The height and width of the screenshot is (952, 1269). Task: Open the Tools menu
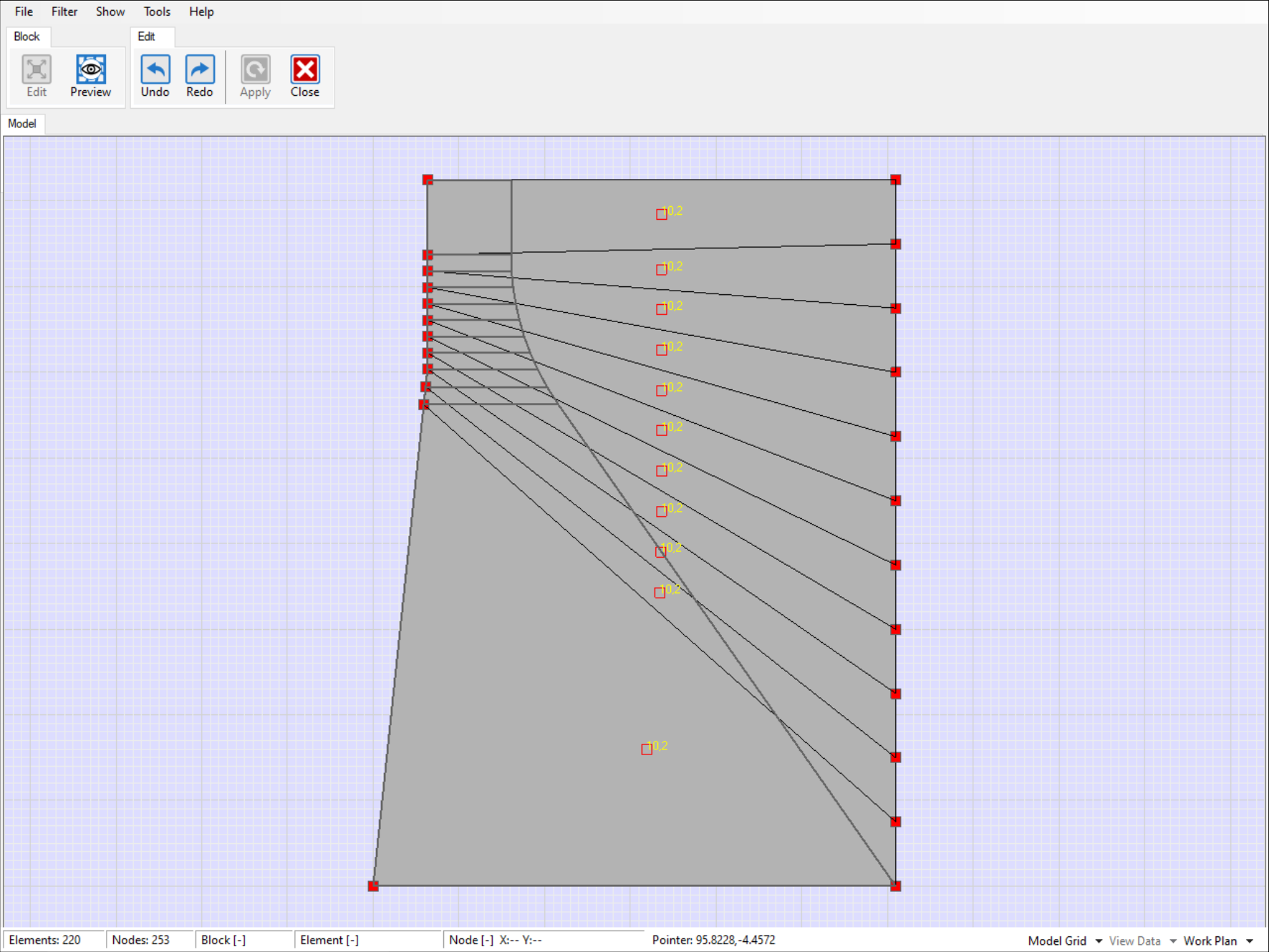(x=157, y=11)
